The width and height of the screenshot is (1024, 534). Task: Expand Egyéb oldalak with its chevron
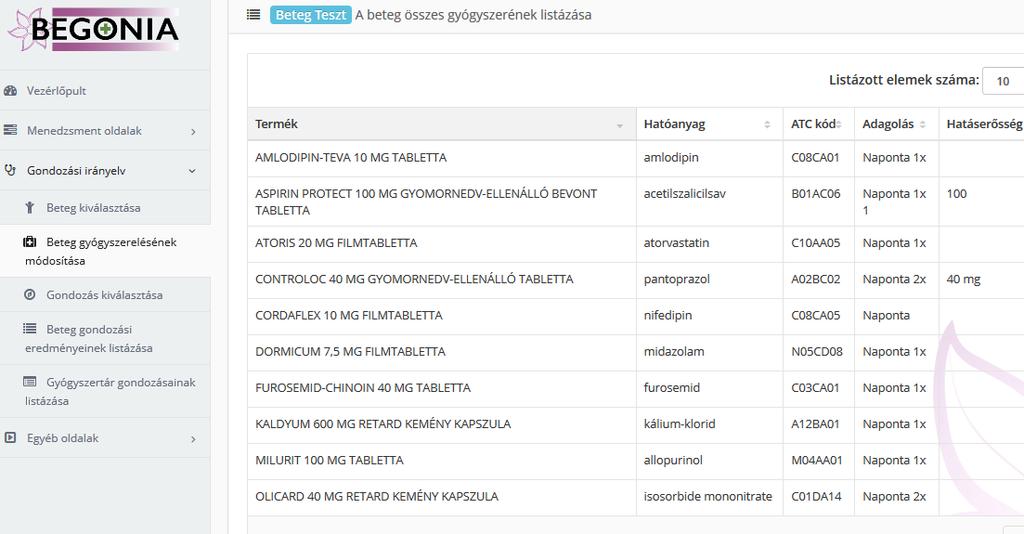193,439
